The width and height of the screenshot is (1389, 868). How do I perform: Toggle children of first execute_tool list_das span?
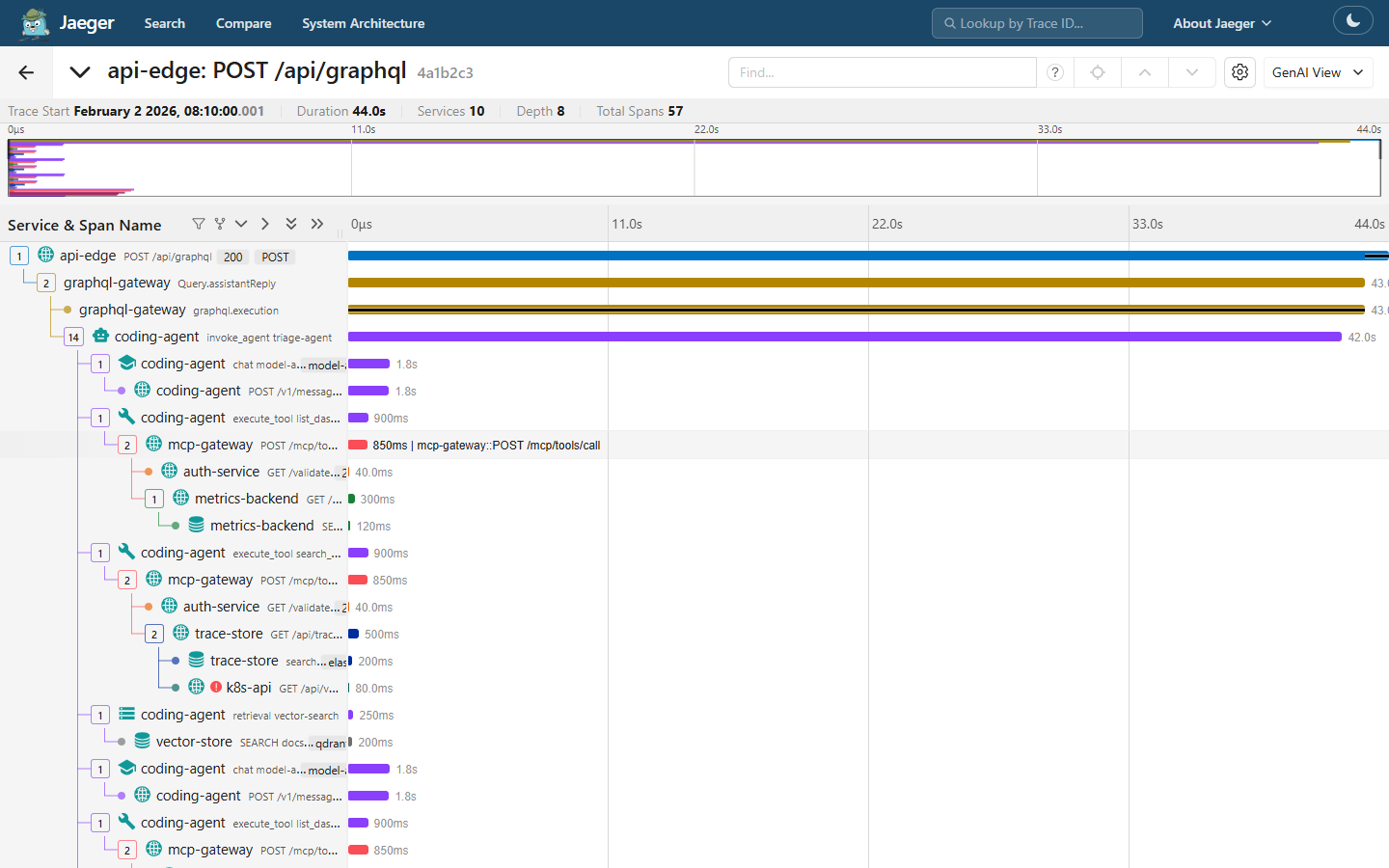(100, 418)
